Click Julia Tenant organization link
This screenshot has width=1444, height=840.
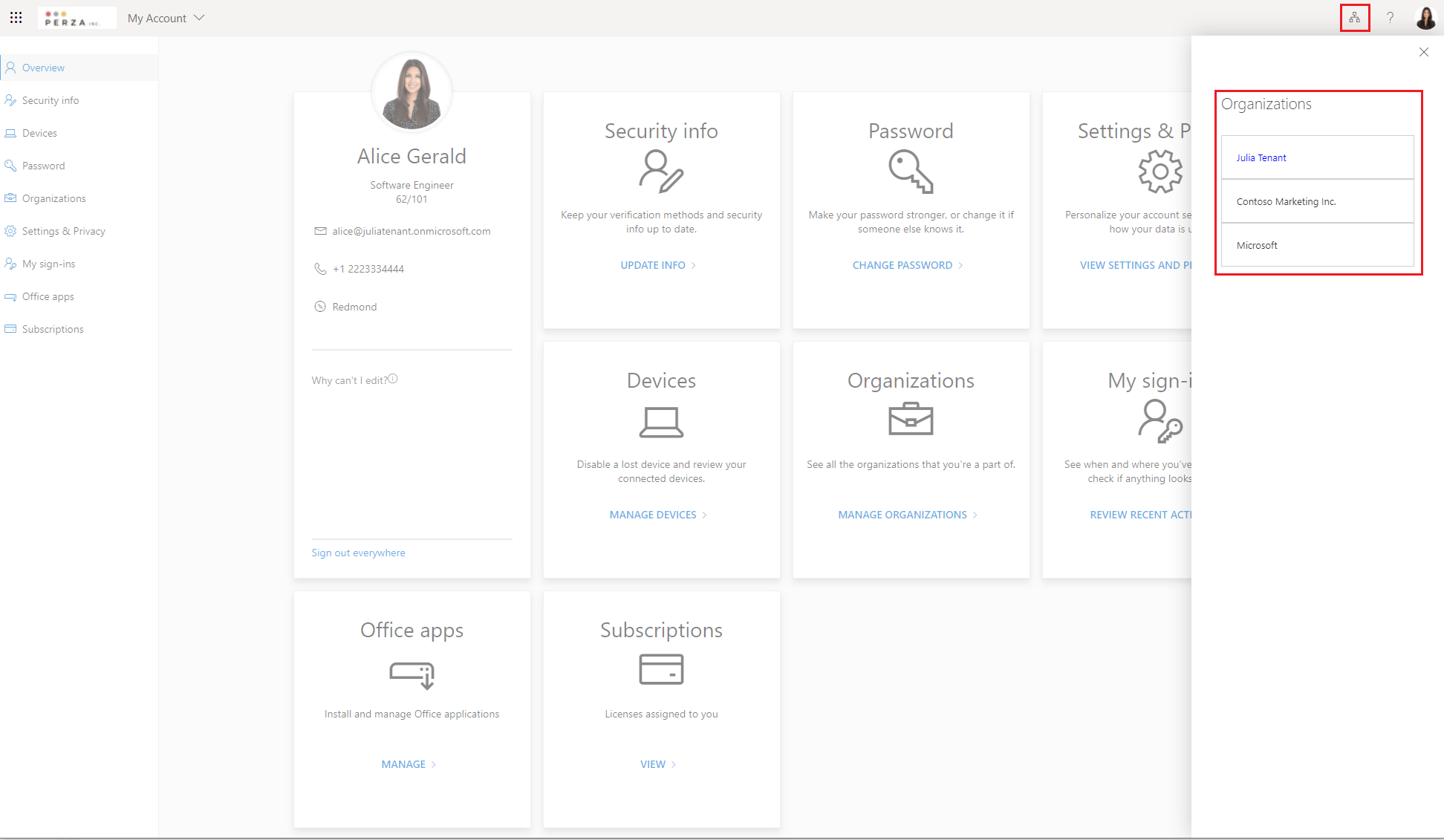pyautogui.click(x=1261, y=157)
